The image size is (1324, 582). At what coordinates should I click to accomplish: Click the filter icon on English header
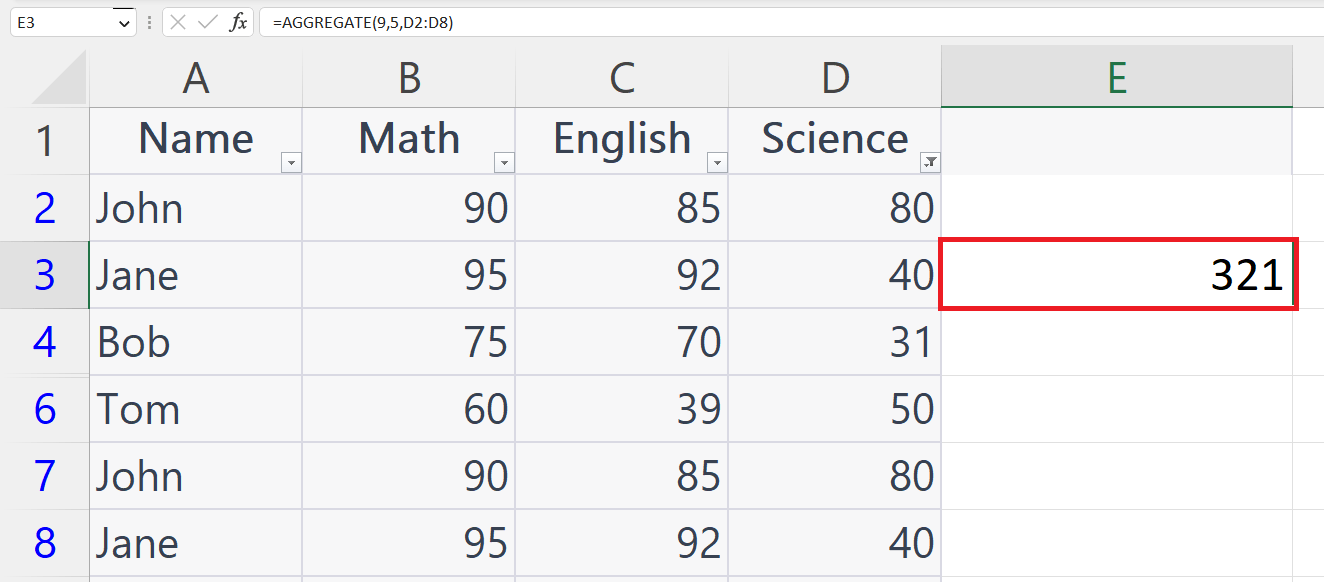click(717, 161)
